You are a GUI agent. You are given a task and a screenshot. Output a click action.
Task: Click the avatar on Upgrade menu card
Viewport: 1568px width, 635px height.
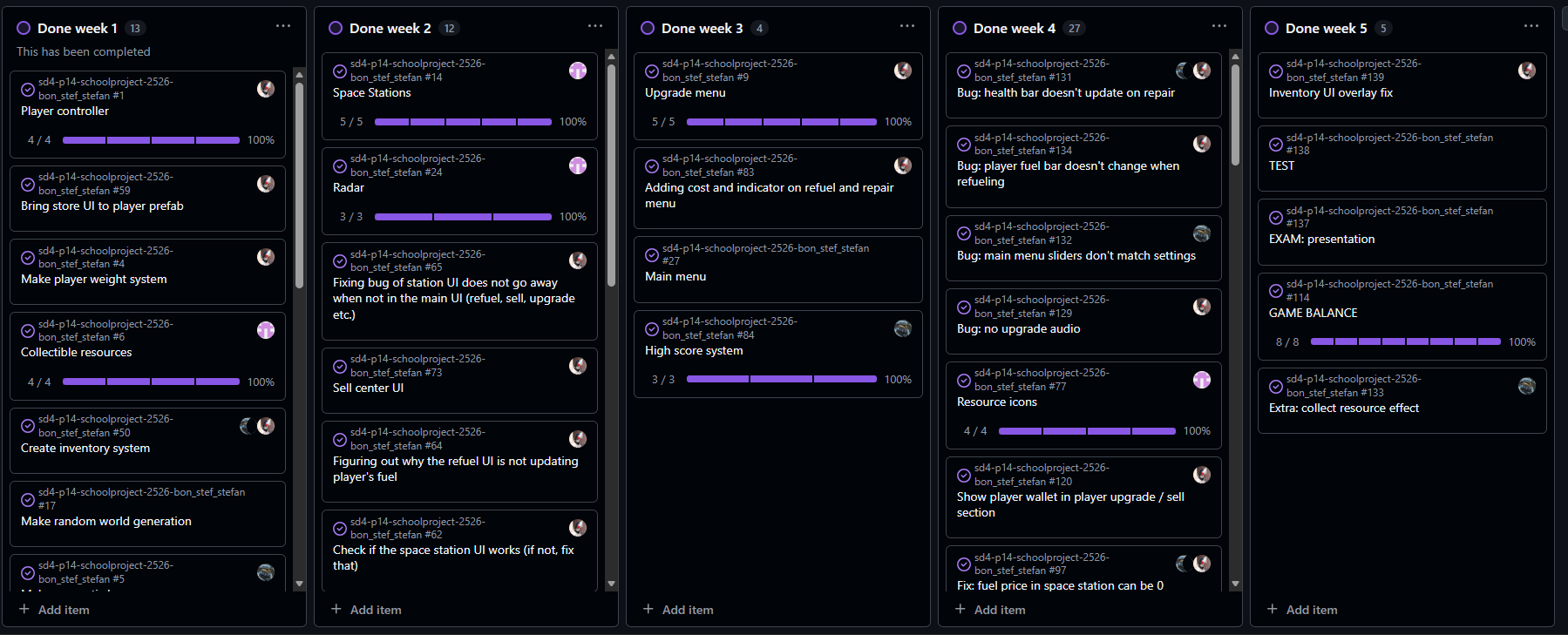[903, 71]
